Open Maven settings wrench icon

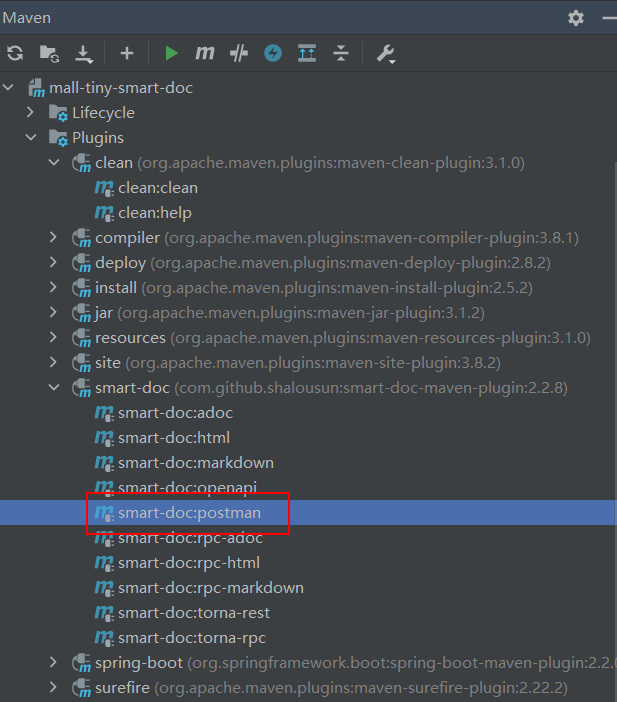point(386,54)
